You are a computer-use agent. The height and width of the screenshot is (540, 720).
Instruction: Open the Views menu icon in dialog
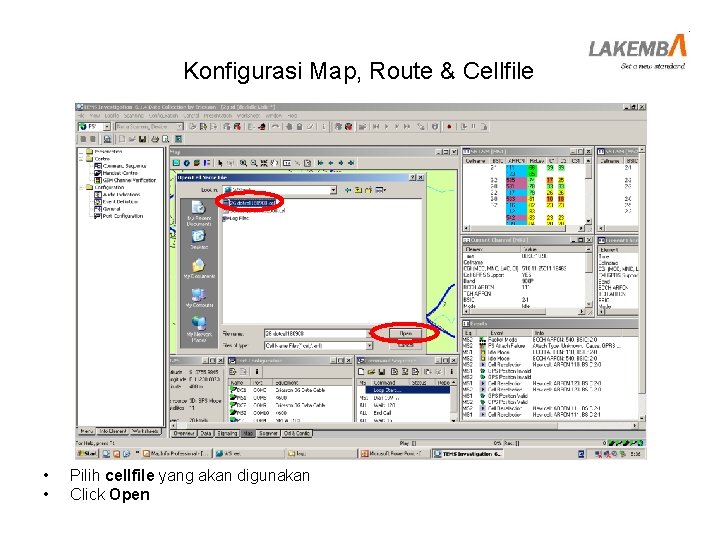tap(381, 190)
